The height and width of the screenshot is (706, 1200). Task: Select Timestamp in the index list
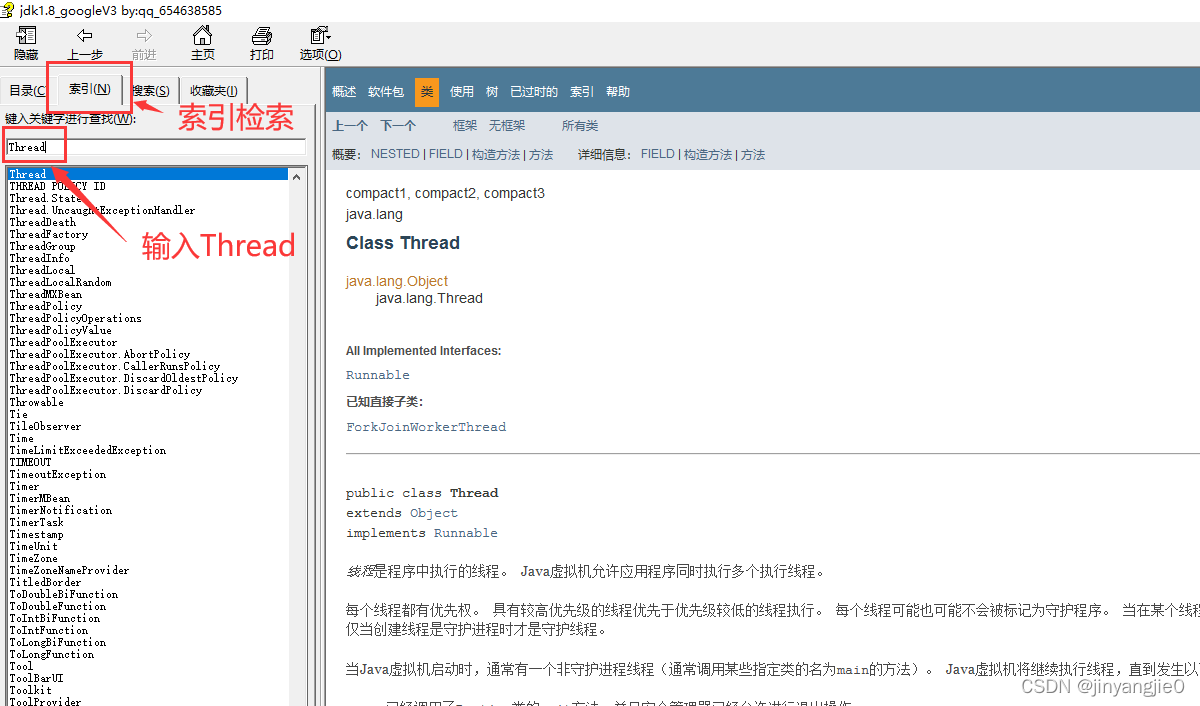pos(37,534)
